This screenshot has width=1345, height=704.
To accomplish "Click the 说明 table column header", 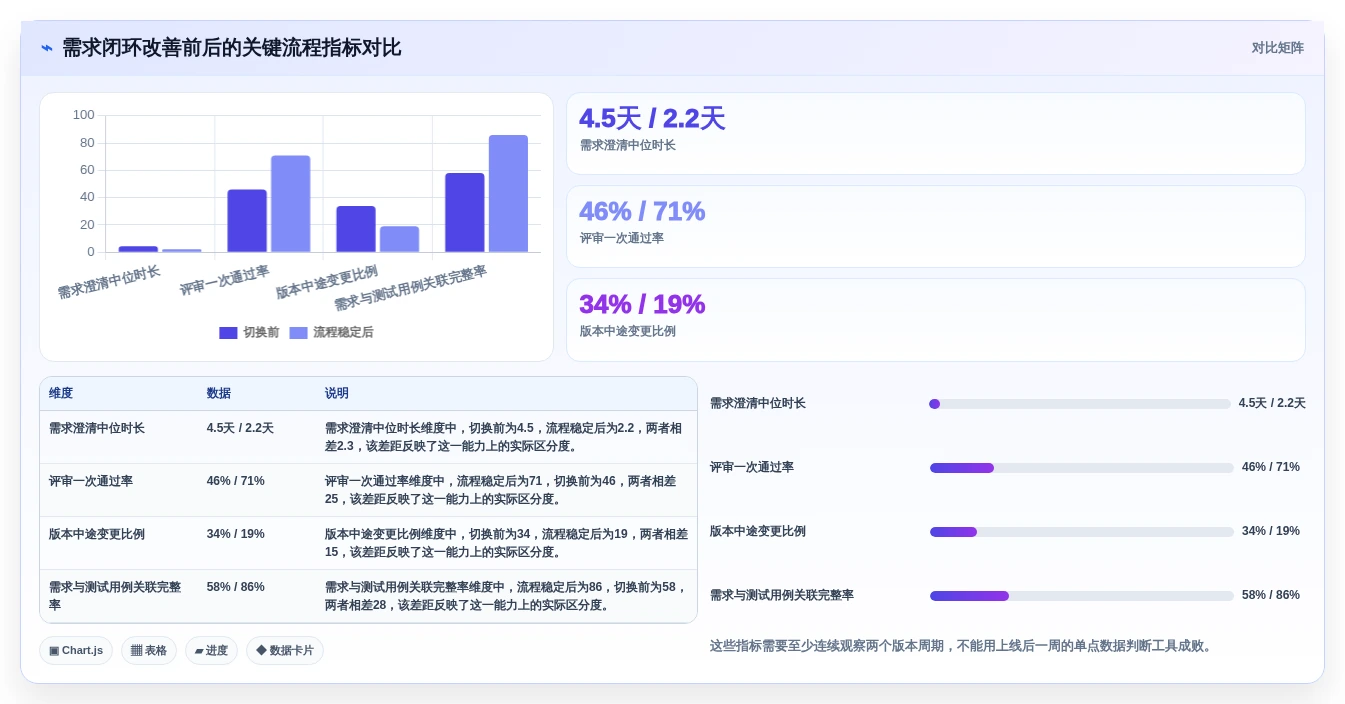I will point(337,394).
